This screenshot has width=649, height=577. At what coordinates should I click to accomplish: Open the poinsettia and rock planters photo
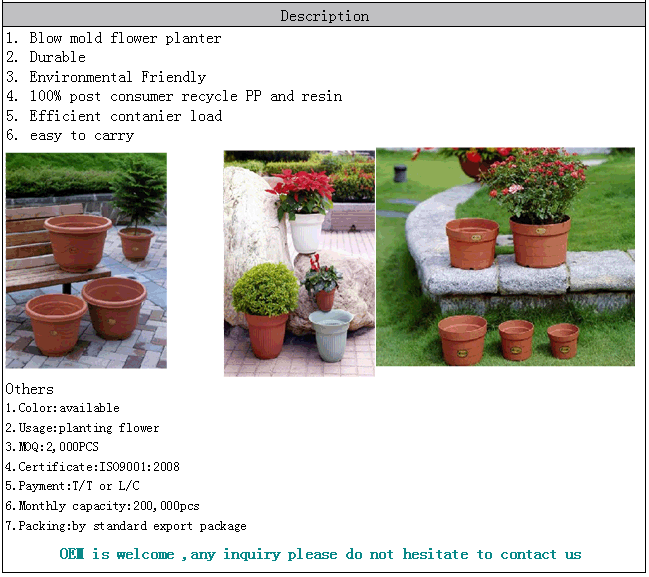[x=299, y=263]
